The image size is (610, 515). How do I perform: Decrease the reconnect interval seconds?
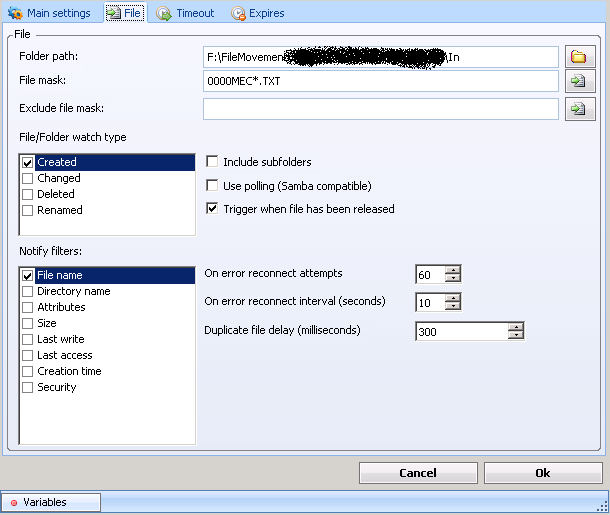click(453, 307)
